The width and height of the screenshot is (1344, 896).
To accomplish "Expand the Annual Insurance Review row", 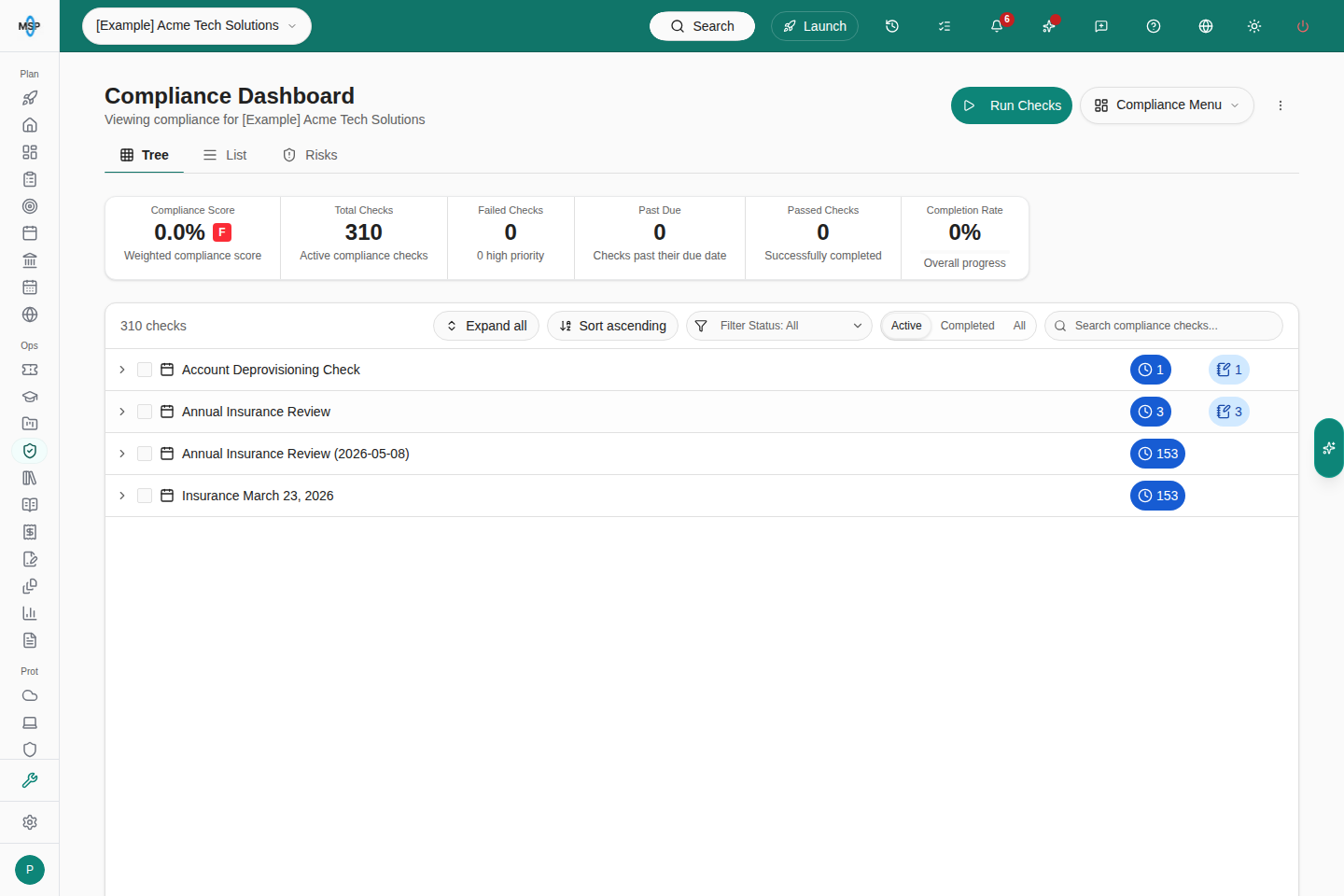I will (x=122, y=412).
